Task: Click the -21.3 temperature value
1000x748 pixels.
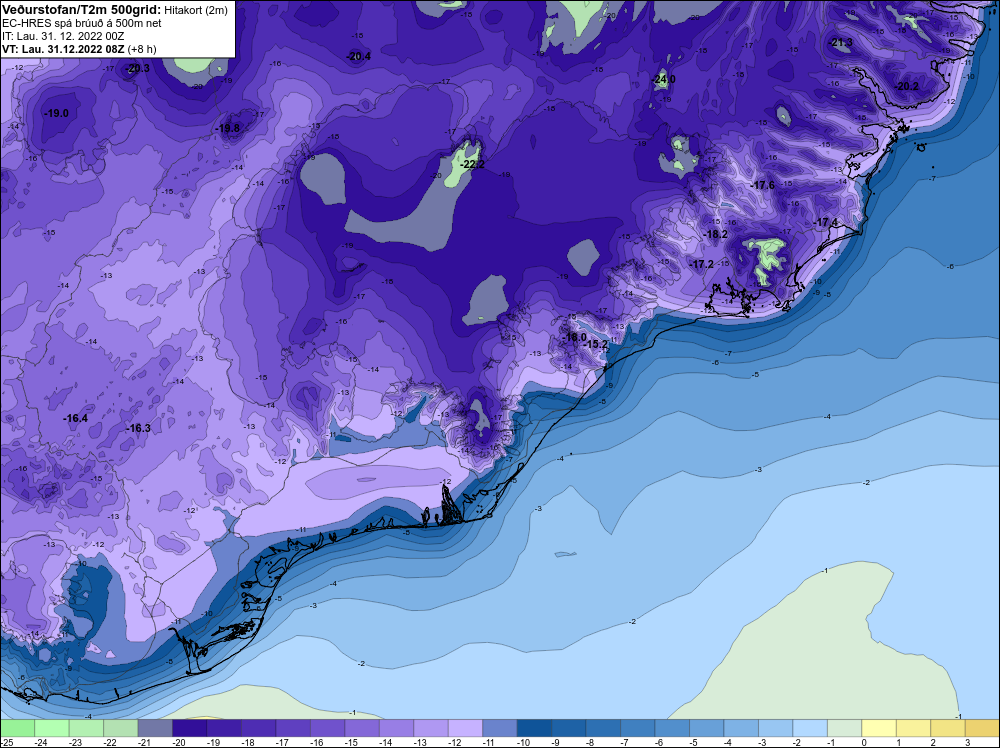Action: [841, 43]
